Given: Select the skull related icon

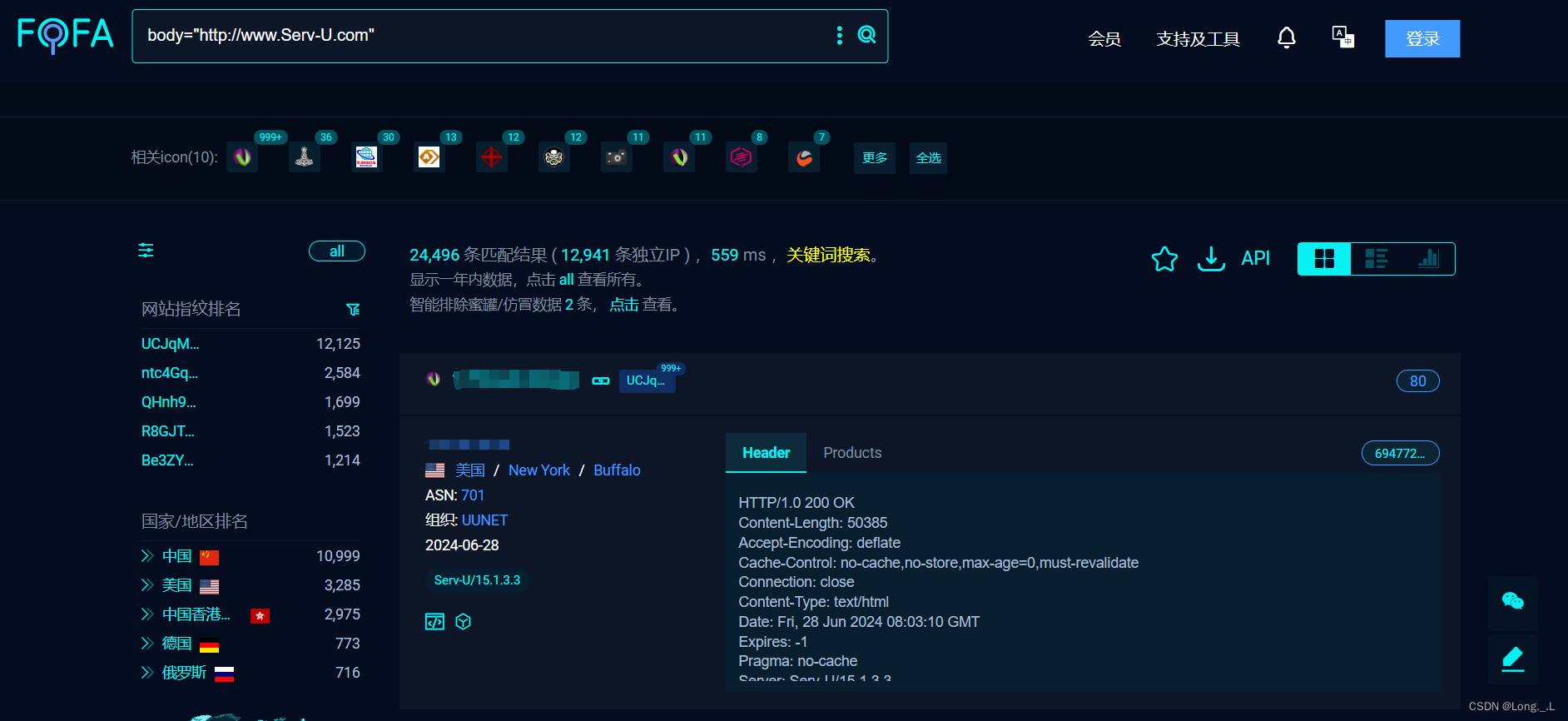Looking at the screenshot, I should [x=553, y=157].
